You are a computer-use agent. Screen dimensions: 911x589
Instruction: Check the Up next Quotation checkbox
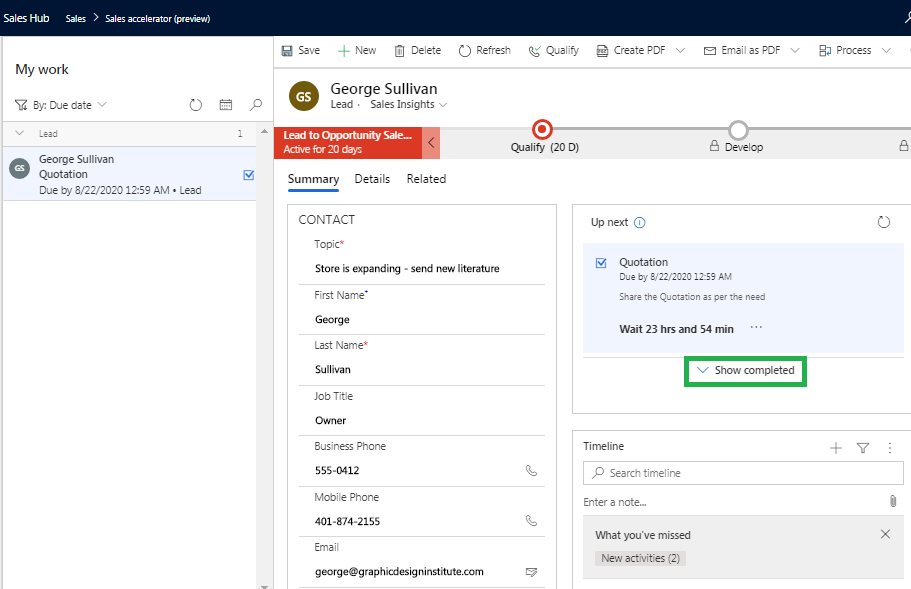601,263
